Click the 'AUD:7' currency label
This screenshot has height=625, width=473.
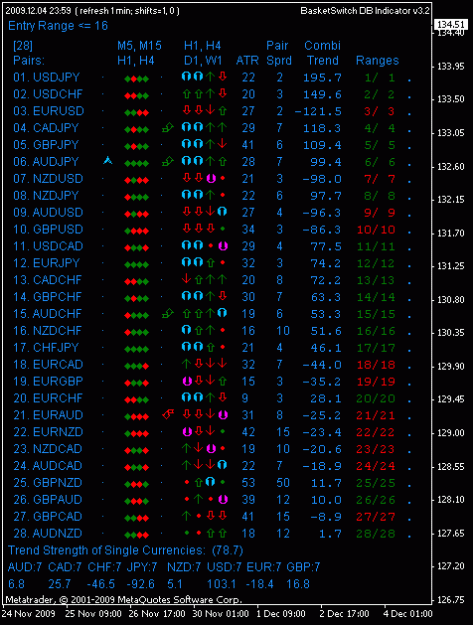[25, 567]
